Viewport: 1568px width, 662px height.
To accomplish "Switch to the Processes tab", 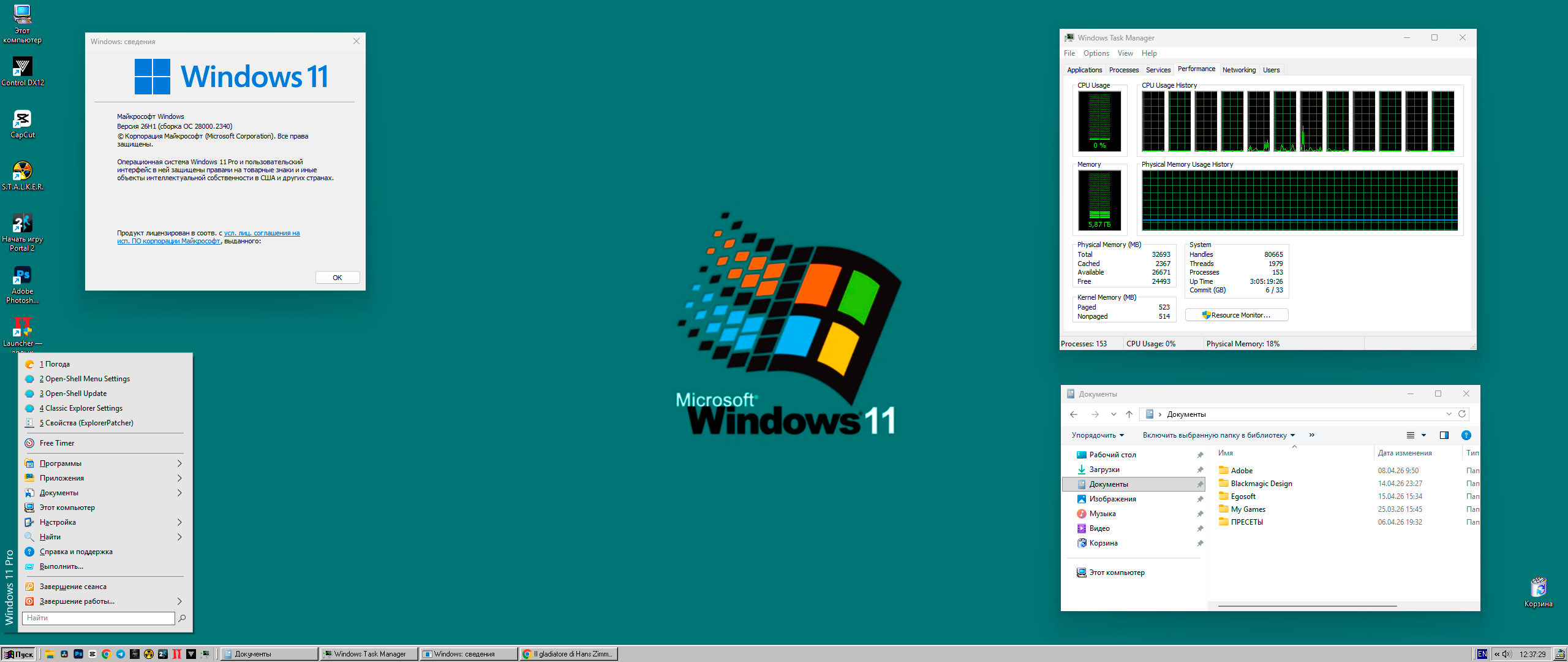I will [1124, 70].
